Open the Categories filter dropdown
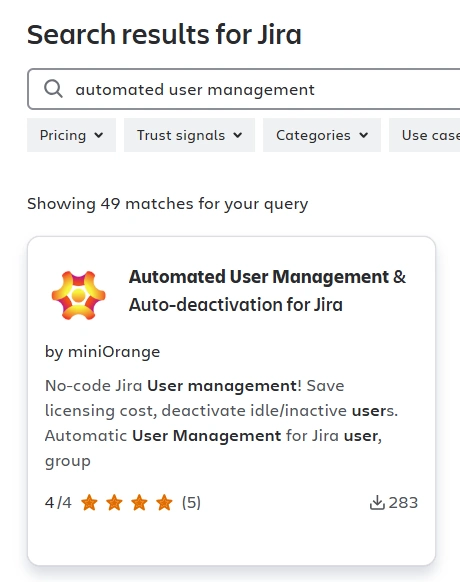Viewport: 460px width, 582px height. [x=322, y=135]
